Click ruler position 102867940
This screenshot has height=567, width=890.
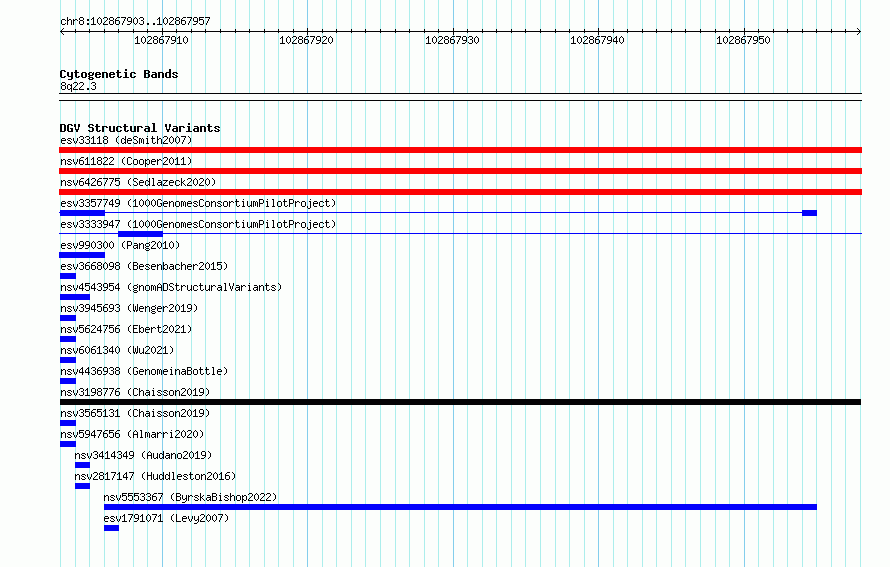coord(598,40)
